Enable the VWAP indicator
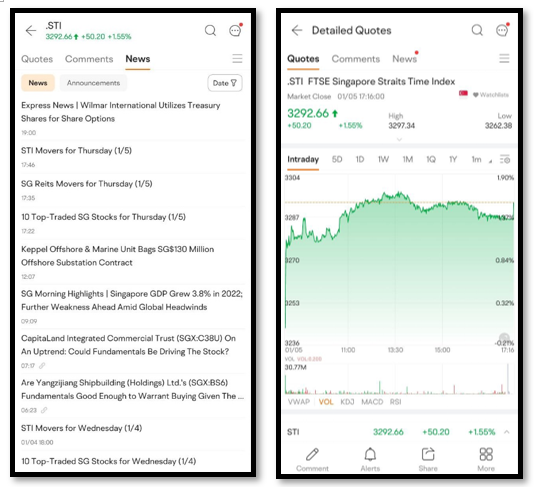537x487 pixels. [299, 402]
